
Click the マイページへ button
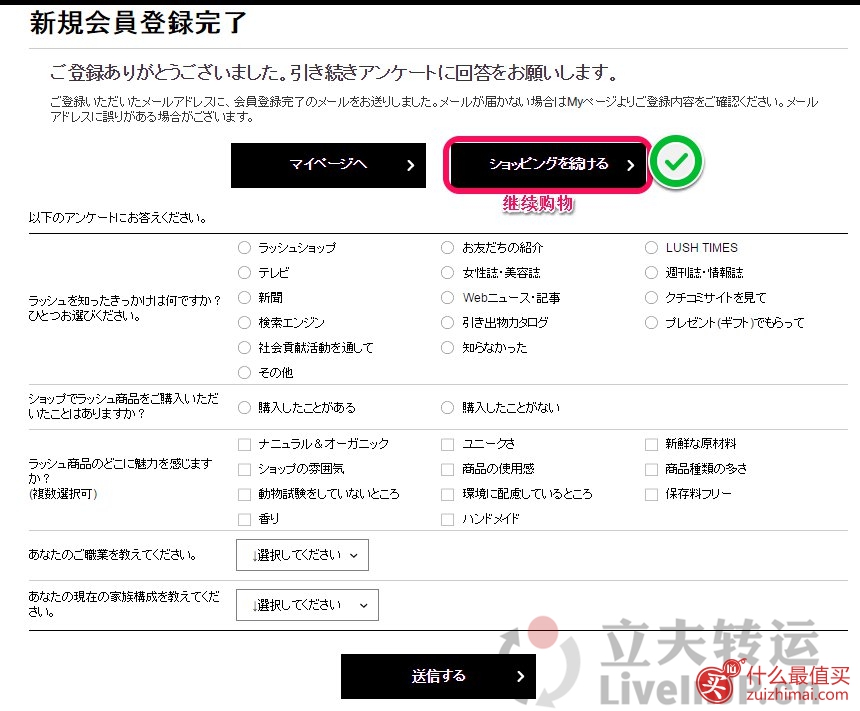pos(328,165)
